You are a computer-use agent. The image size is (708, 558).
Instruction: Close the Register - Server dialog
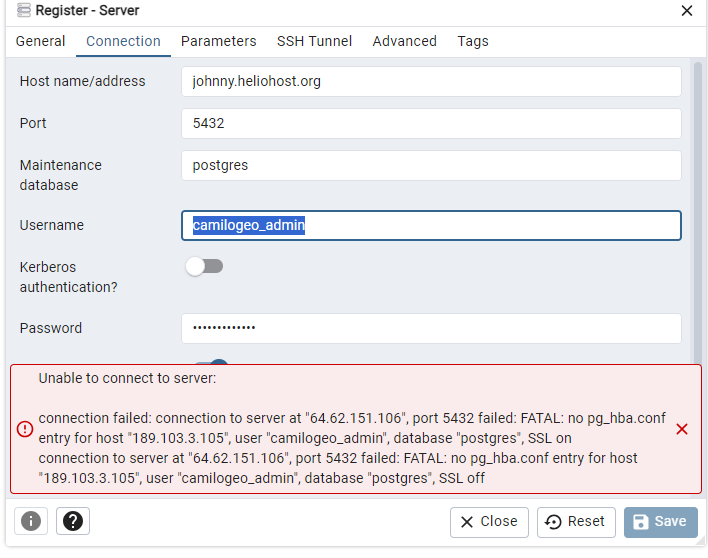[x=686, y=10]
